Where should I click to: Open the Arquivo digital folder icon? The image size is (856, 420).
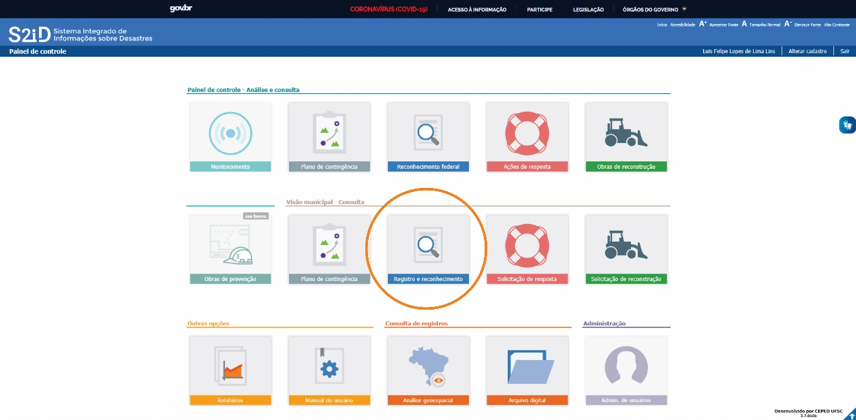click(x=527, y=366)
